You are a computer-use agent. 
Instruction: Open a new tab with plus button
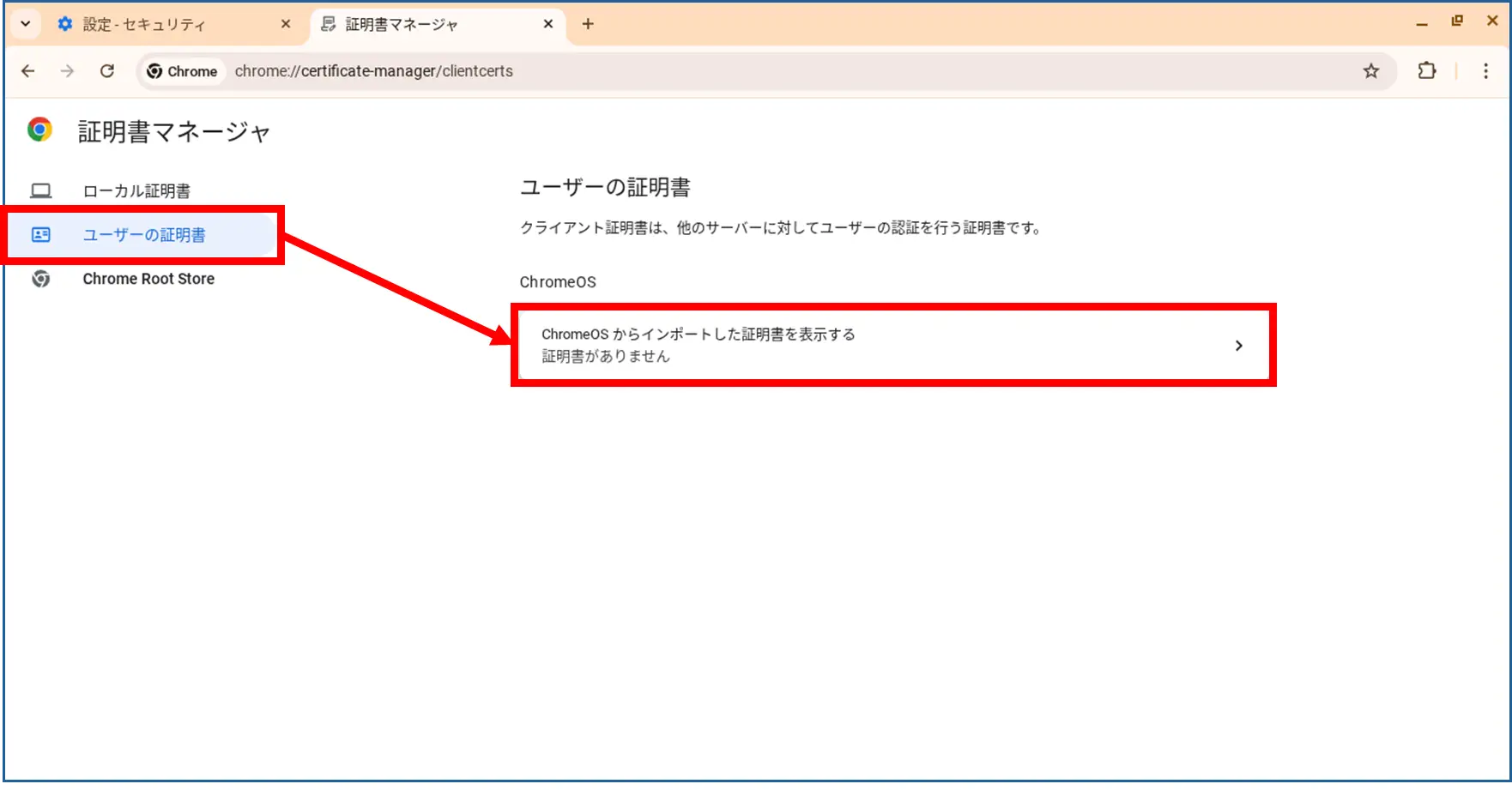pos(588,24)
